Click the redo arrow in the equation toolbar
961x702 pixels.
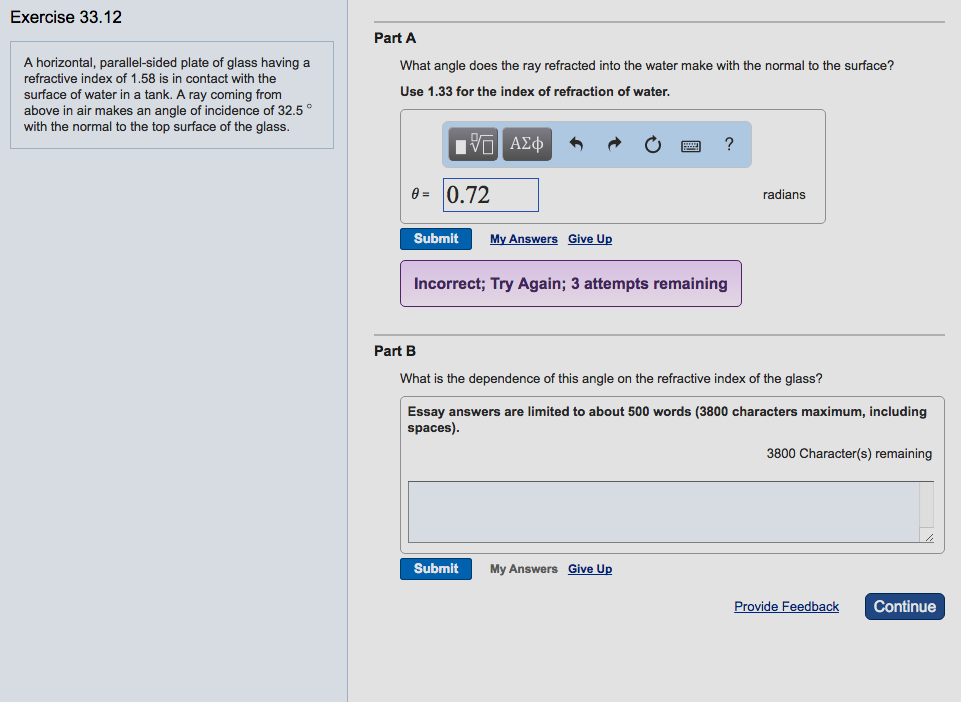(x=614, y=144)
